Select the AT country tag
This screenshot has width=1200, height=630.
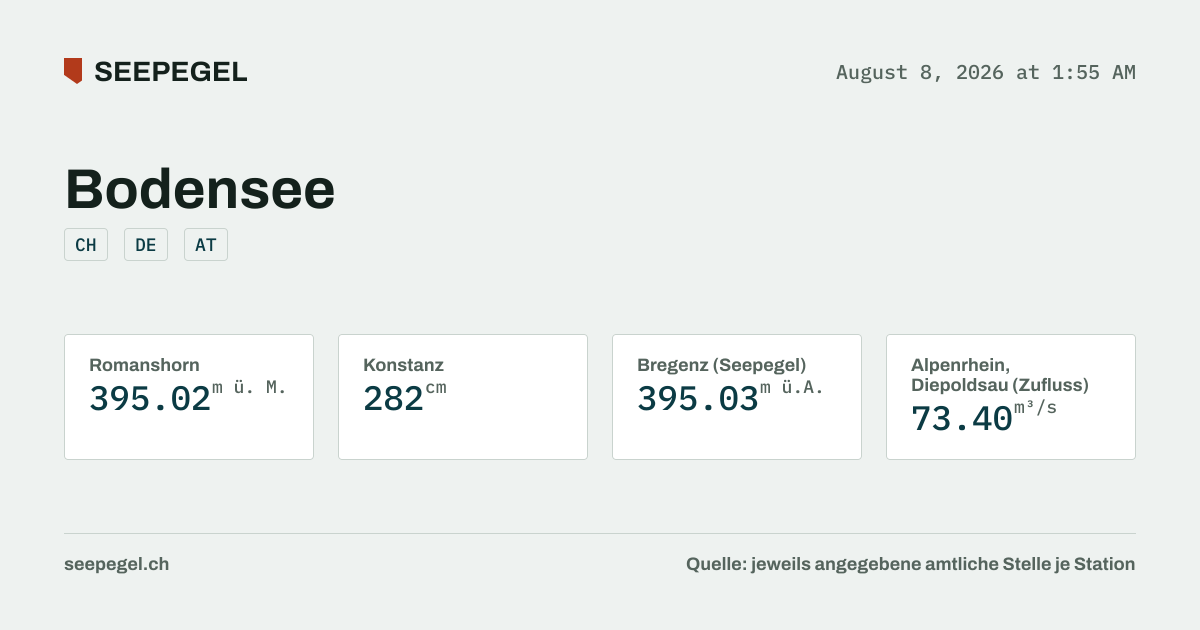(206, 245)
